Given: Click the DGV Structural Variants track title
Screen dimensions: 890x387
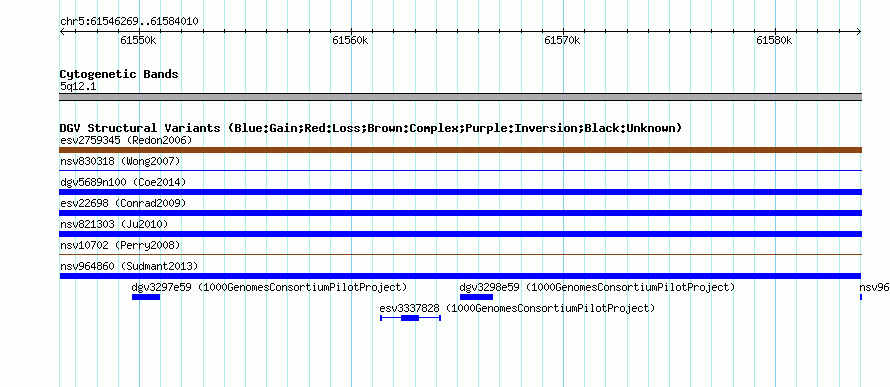Looking at the screenshot, I should coord(370,128).
